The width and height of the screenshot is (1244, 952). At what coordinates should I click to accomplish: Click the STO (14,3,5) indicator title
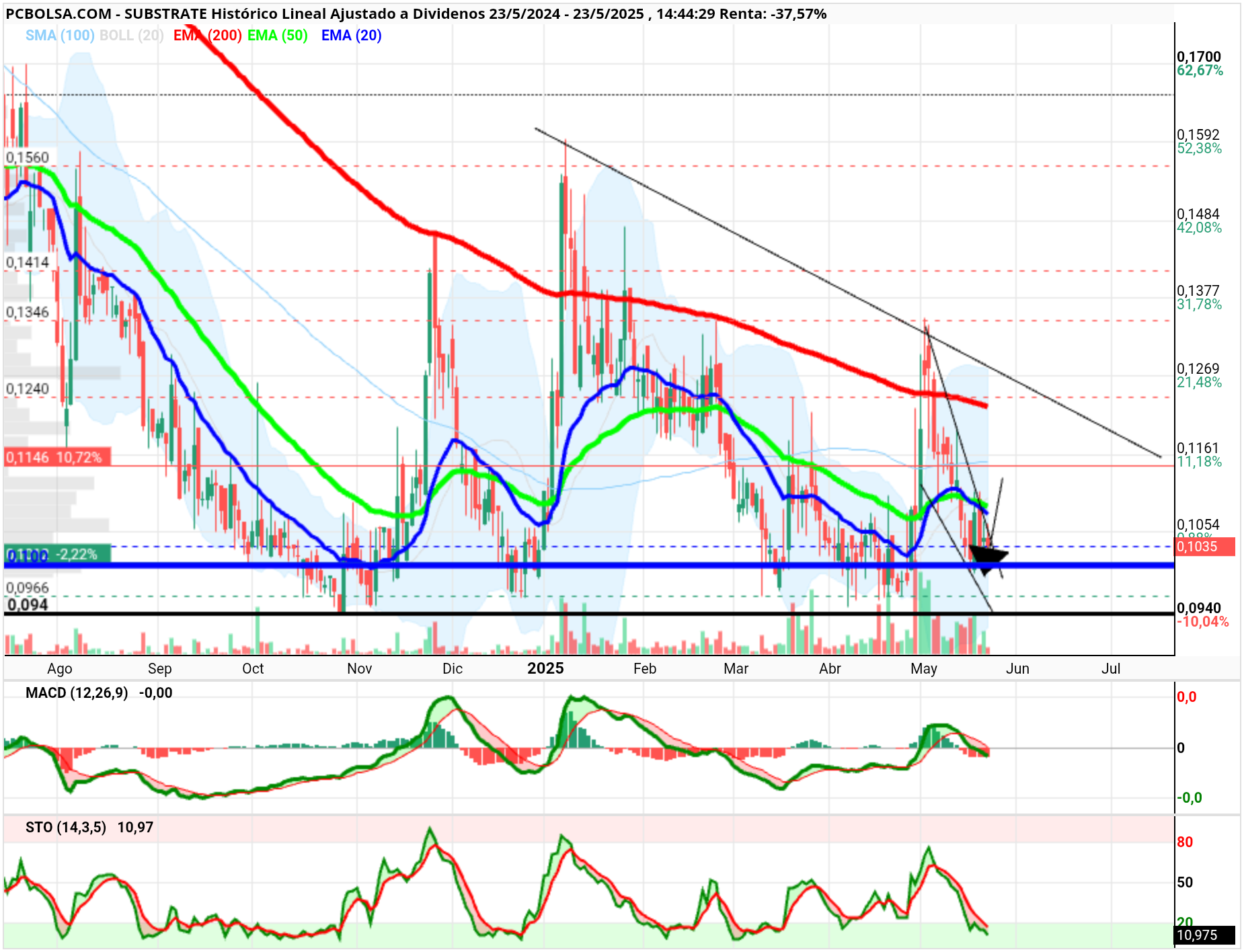click(x=66, y=828)
